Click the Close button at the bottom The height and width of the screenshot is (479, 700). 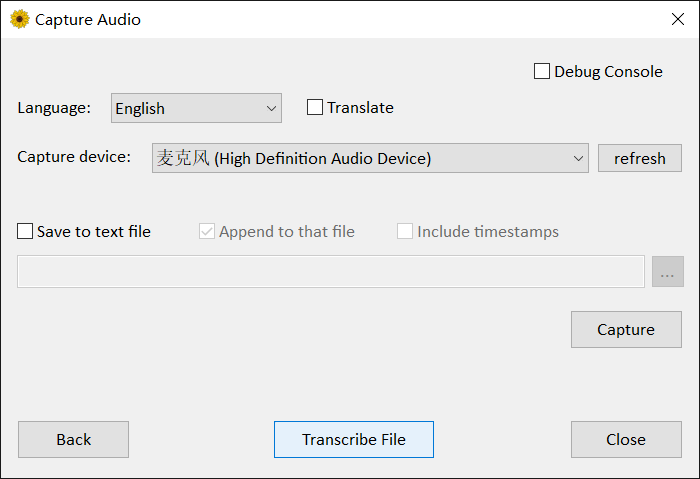coord(626,439)
